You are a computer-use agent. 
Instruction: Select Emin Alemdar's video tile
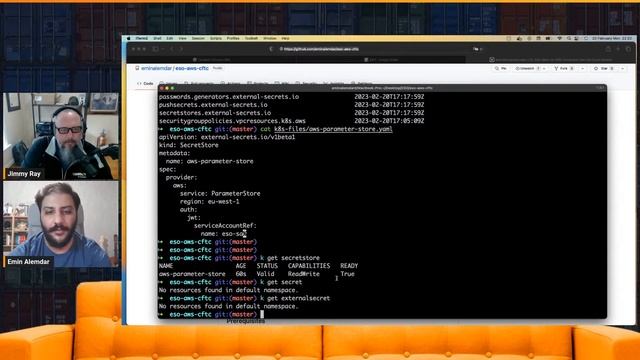click(61, 224)
